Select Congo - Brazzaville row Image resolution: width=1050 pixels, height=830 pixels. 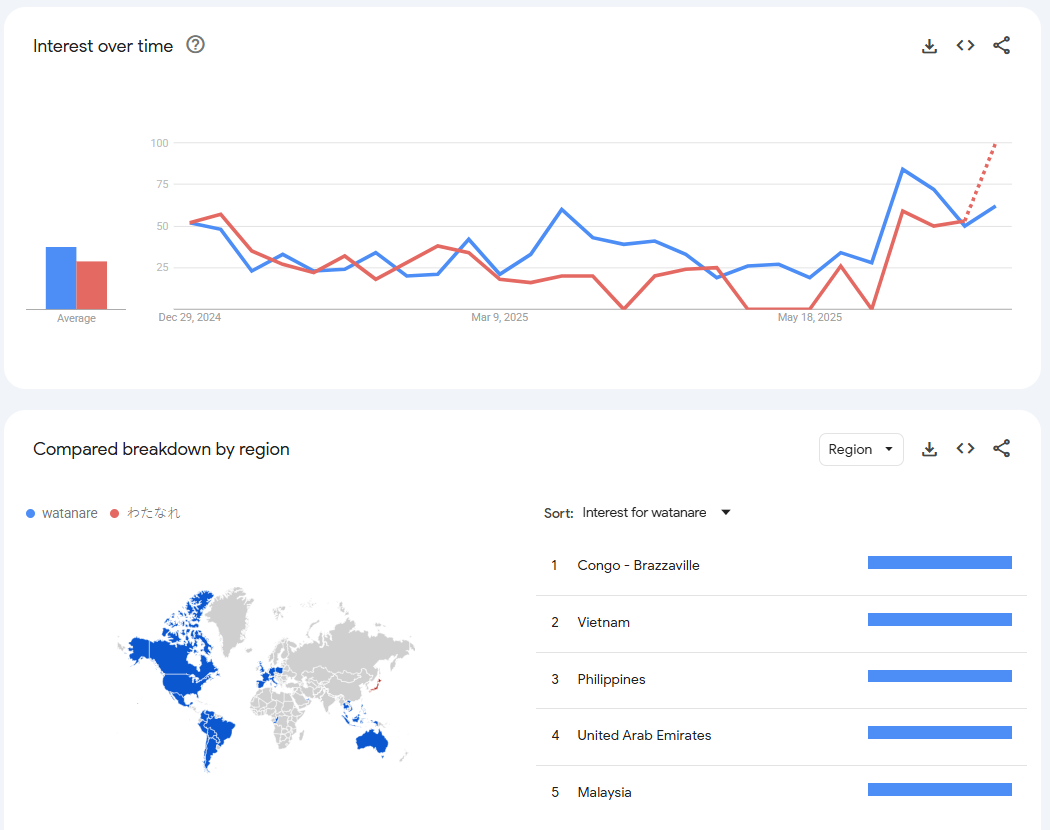781,565
